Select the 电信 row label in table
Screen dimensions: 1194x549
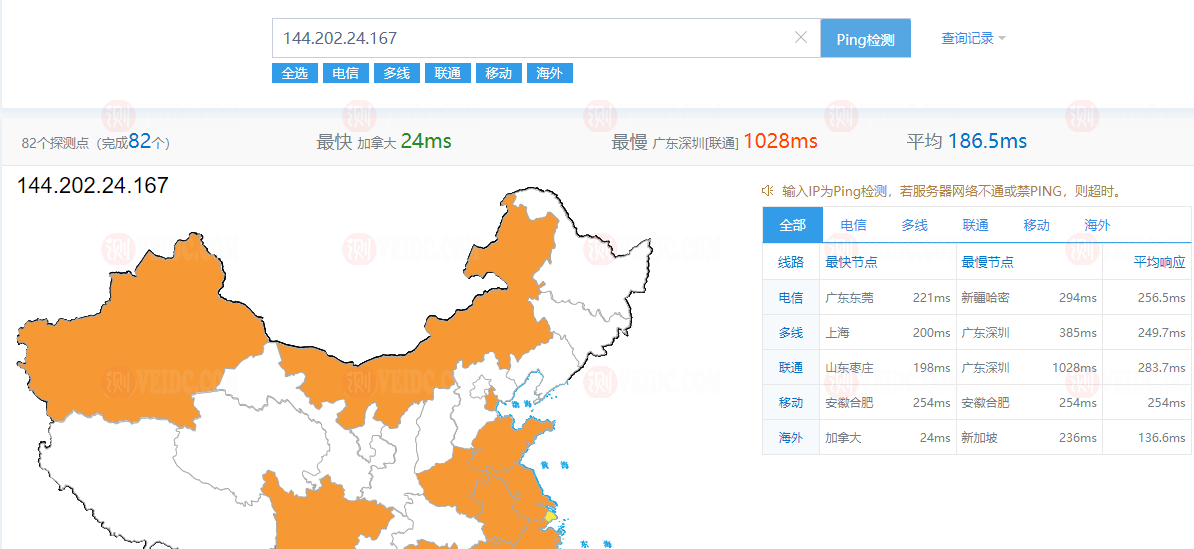[790, 298]
